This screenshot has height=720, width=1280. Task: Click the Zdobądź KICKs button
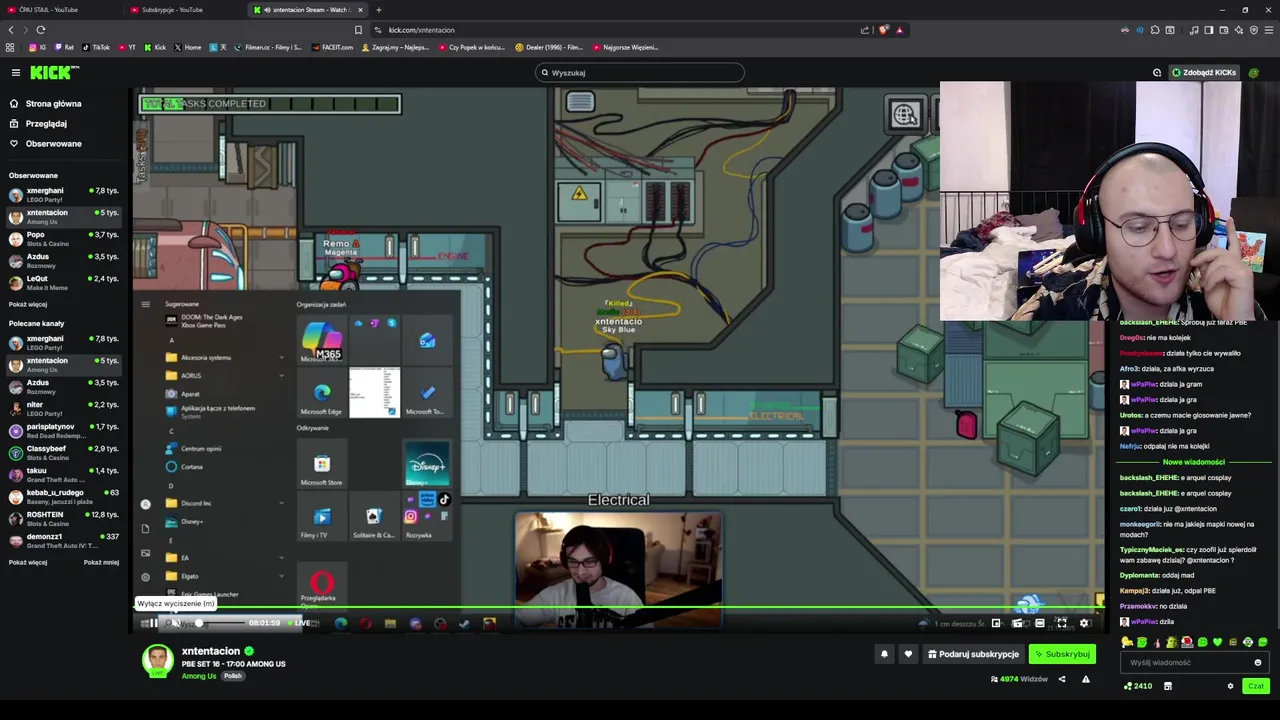[1204, 72]
